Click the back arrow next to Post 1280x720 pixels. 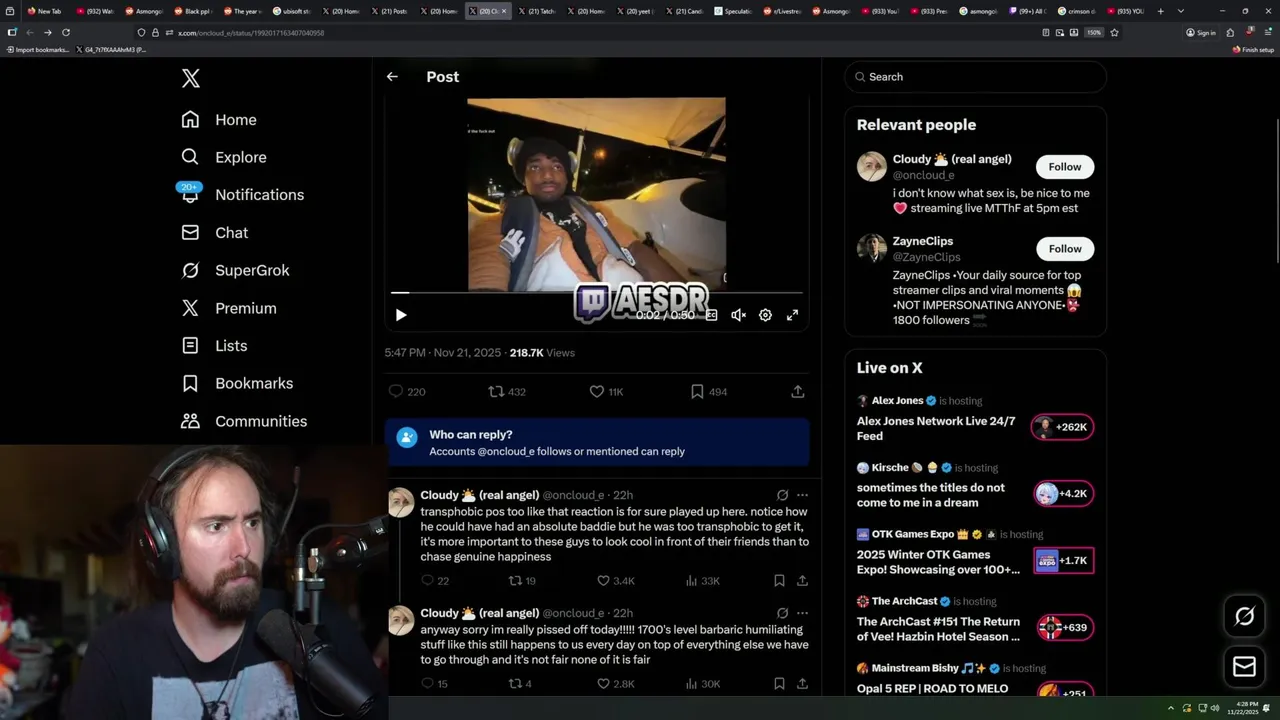pos(392,77)
